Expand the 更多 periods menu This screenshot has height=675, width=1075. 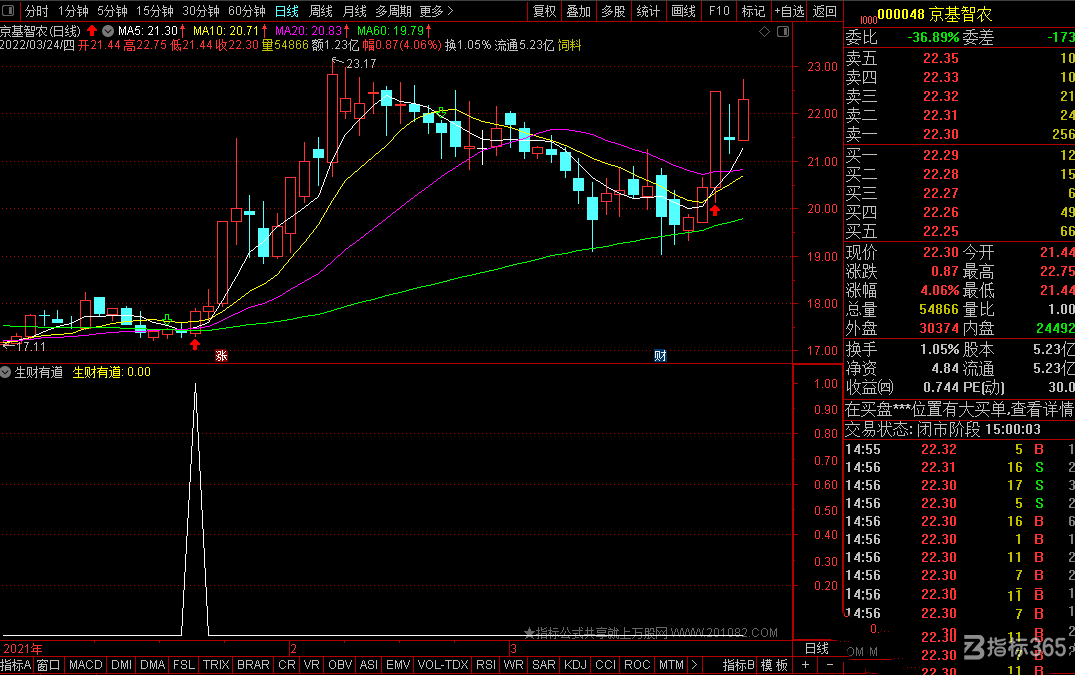point(437,11)
